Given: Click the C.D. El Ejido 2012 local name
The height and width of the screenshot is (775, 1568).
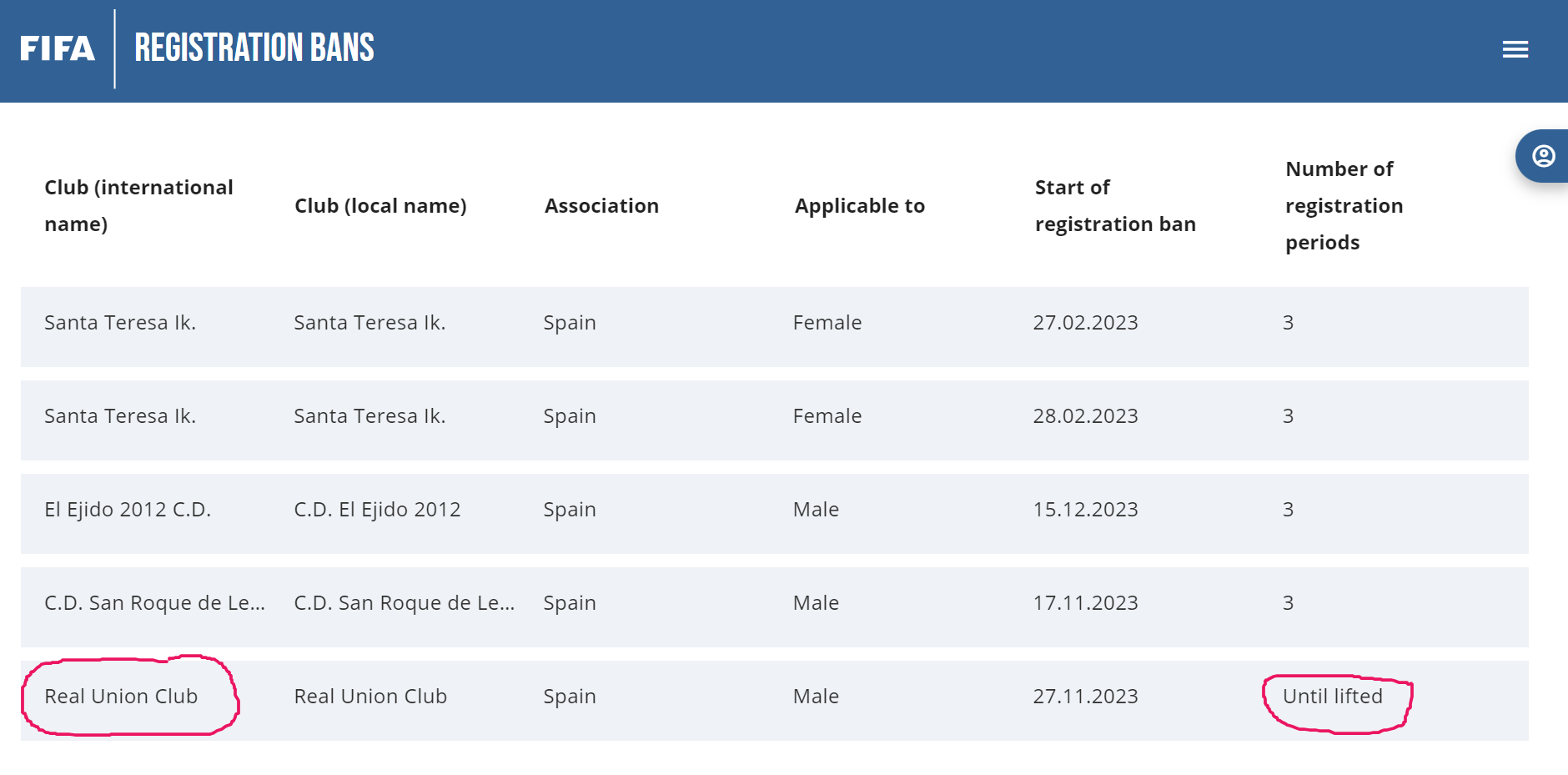Looking at the screenshot, I should [x=377, y=510].
